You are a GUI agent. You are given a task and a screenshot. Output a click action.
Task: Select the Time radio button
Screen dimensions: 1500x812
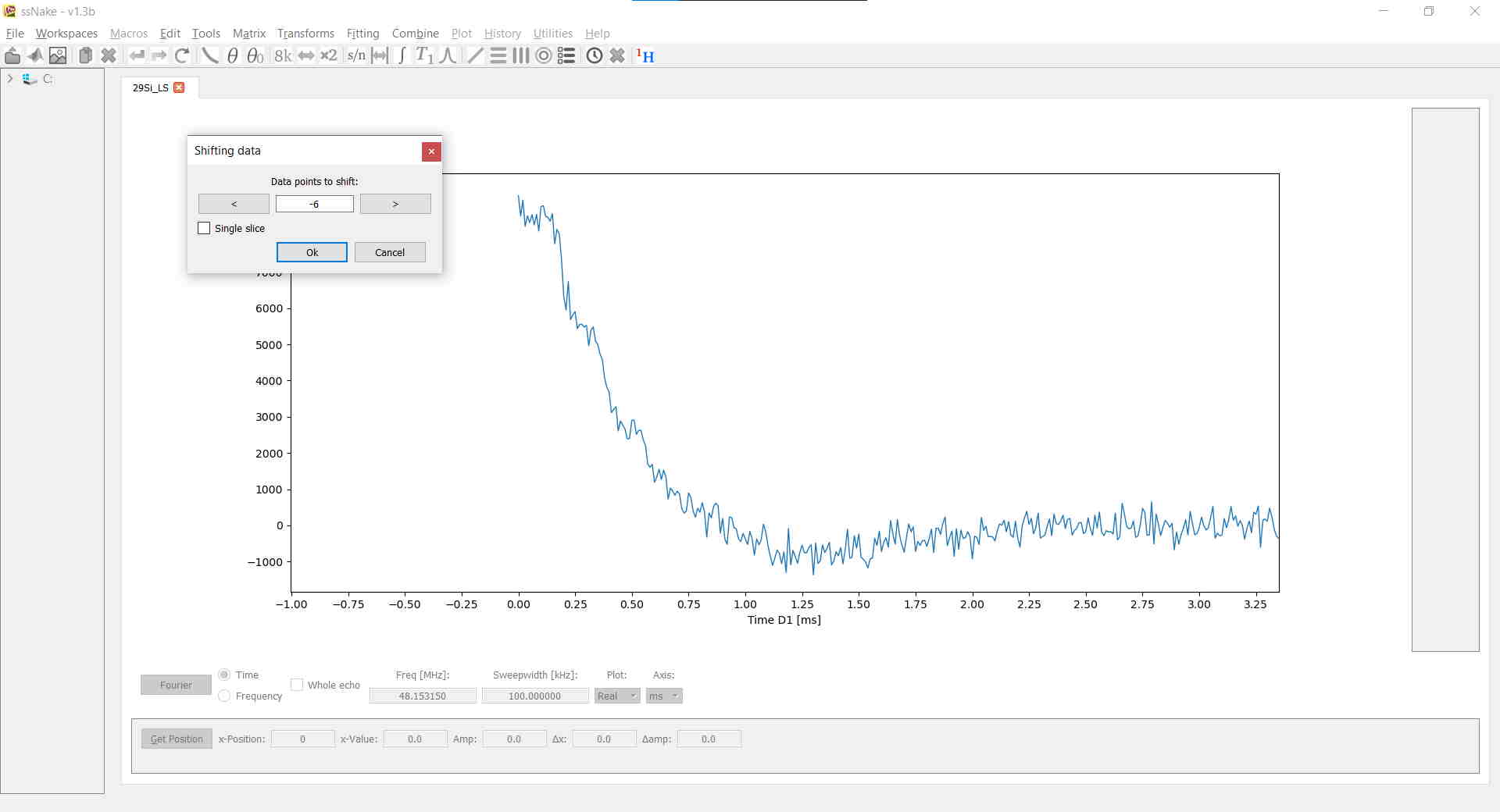tap(224, 675)
